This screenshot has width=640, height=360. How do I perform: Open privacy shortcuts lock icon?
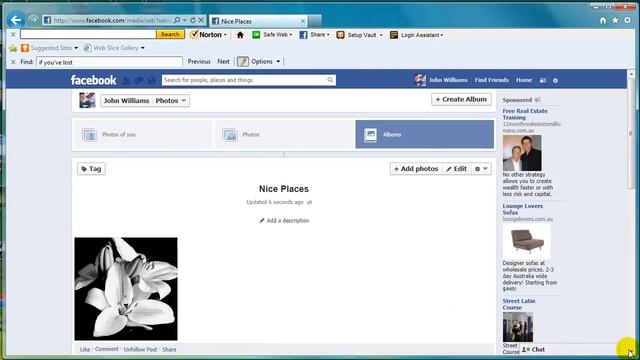543,80
